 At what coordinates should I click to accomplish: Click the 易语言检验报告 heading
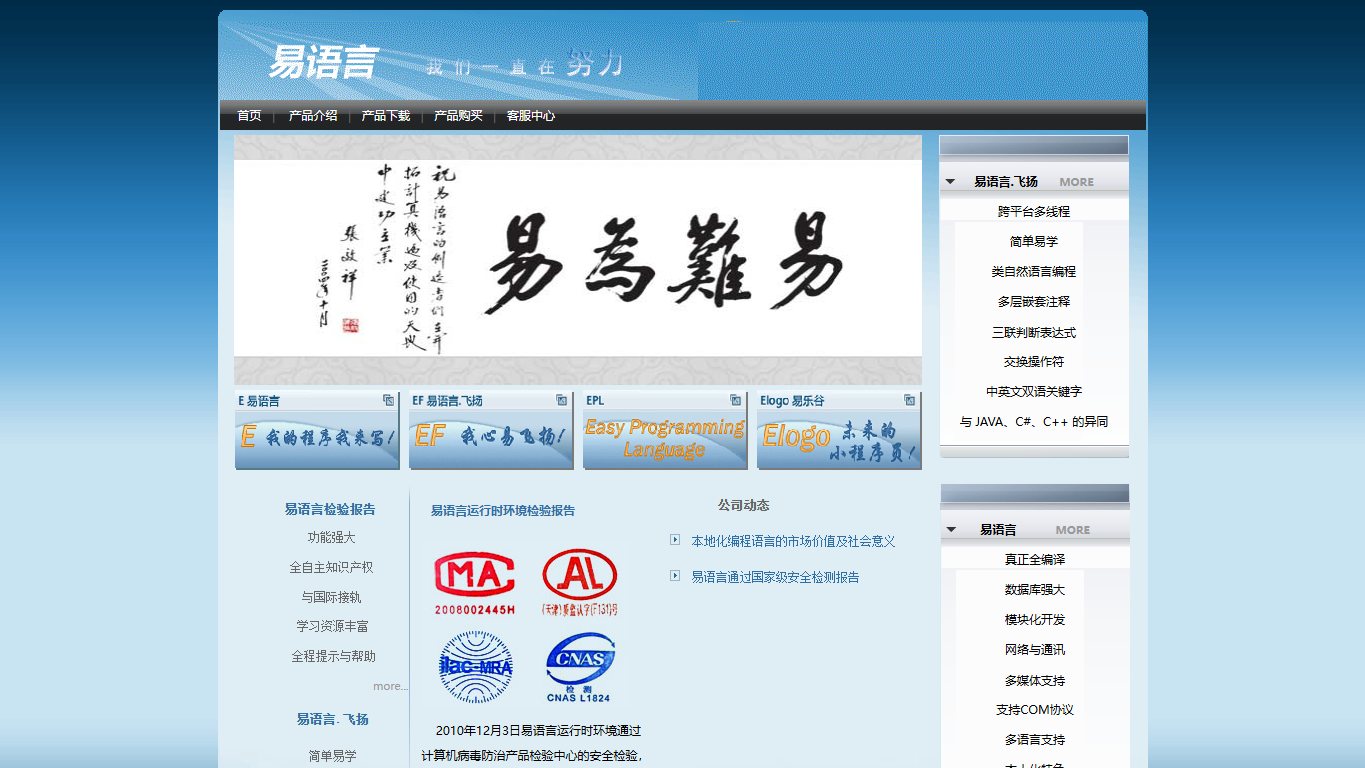(x=330, y=509)
